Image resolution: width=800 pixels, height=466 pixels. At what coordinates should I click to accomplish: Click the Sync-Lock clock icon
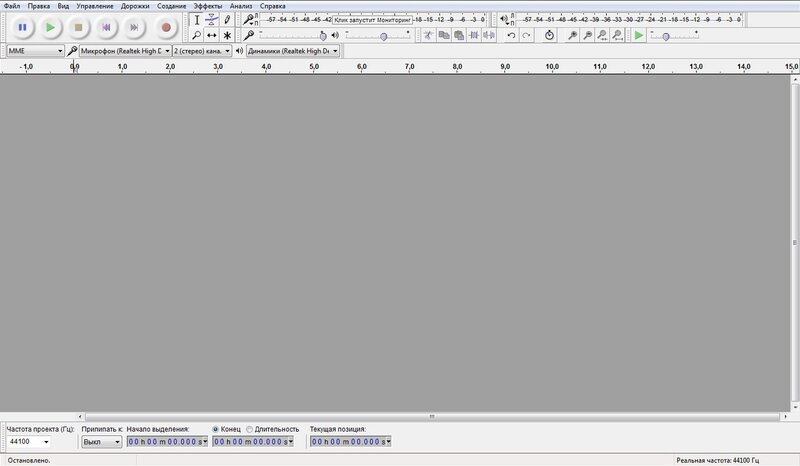549,35
